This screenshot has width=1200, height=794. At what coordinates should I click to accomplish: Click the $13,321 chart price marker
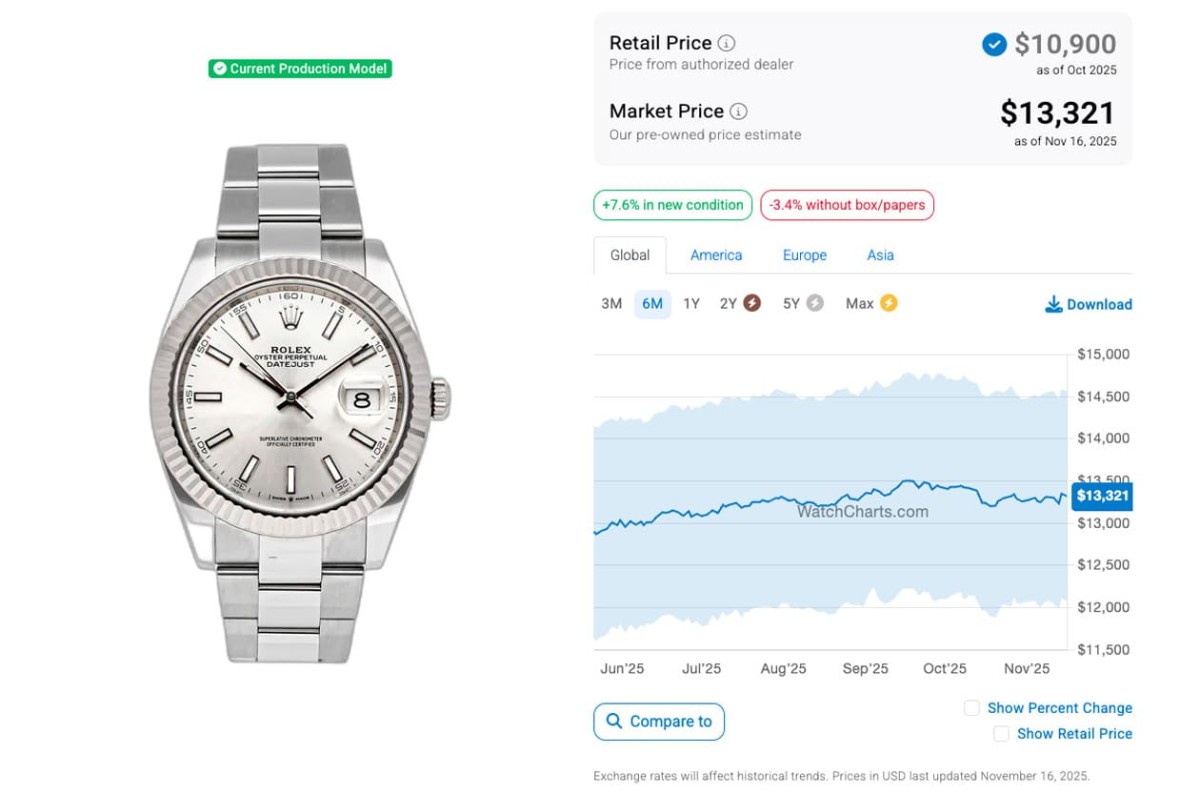pyautogui.click(x=1102, y=496)
